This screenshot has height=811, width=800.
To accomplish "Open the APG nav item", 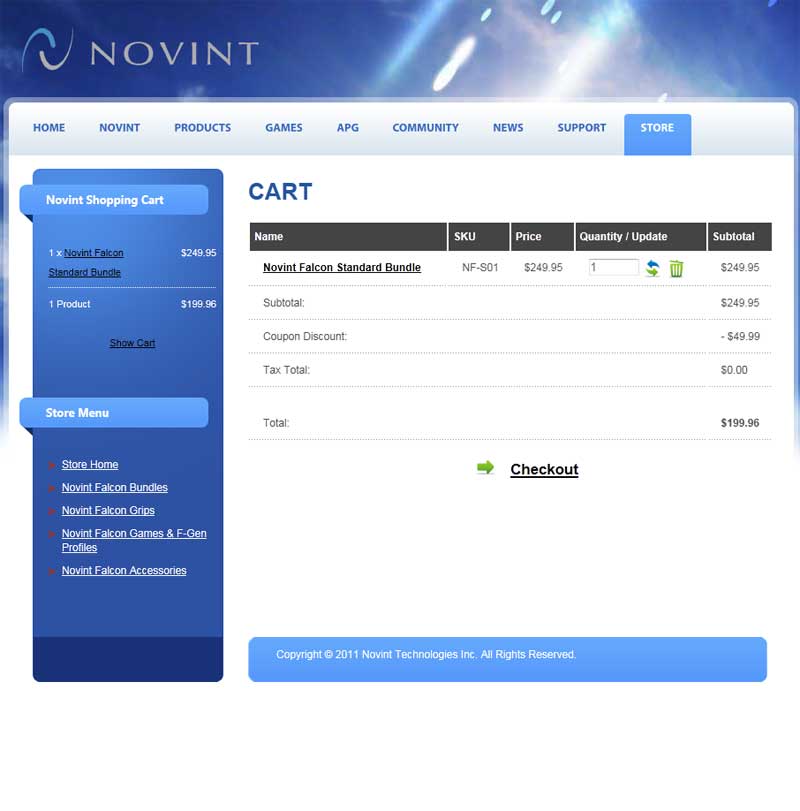I will tap(348, 128).
